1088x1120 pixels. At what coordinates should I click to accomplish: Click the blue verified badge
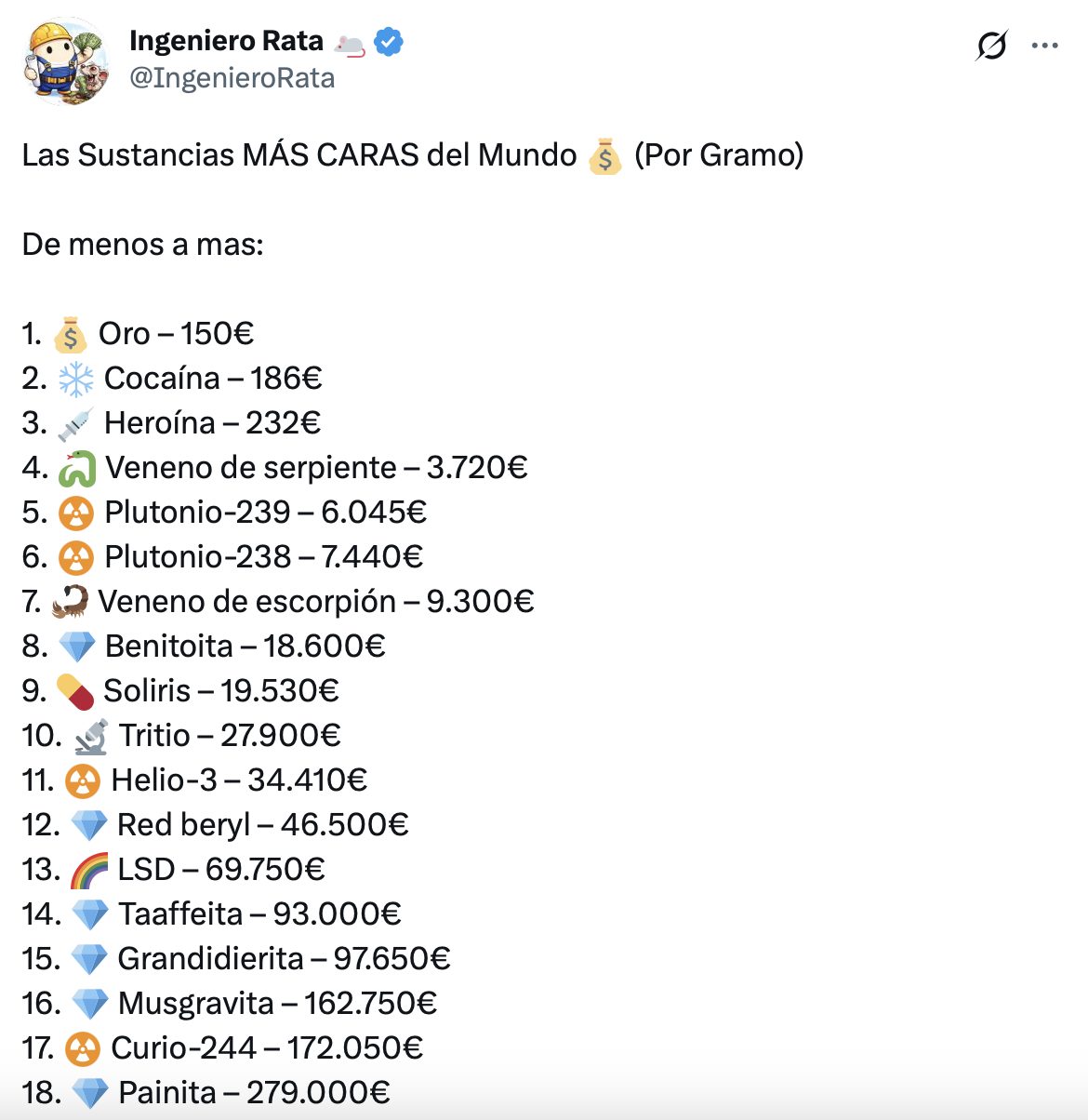pyautogui.click(x=388, y=42)
